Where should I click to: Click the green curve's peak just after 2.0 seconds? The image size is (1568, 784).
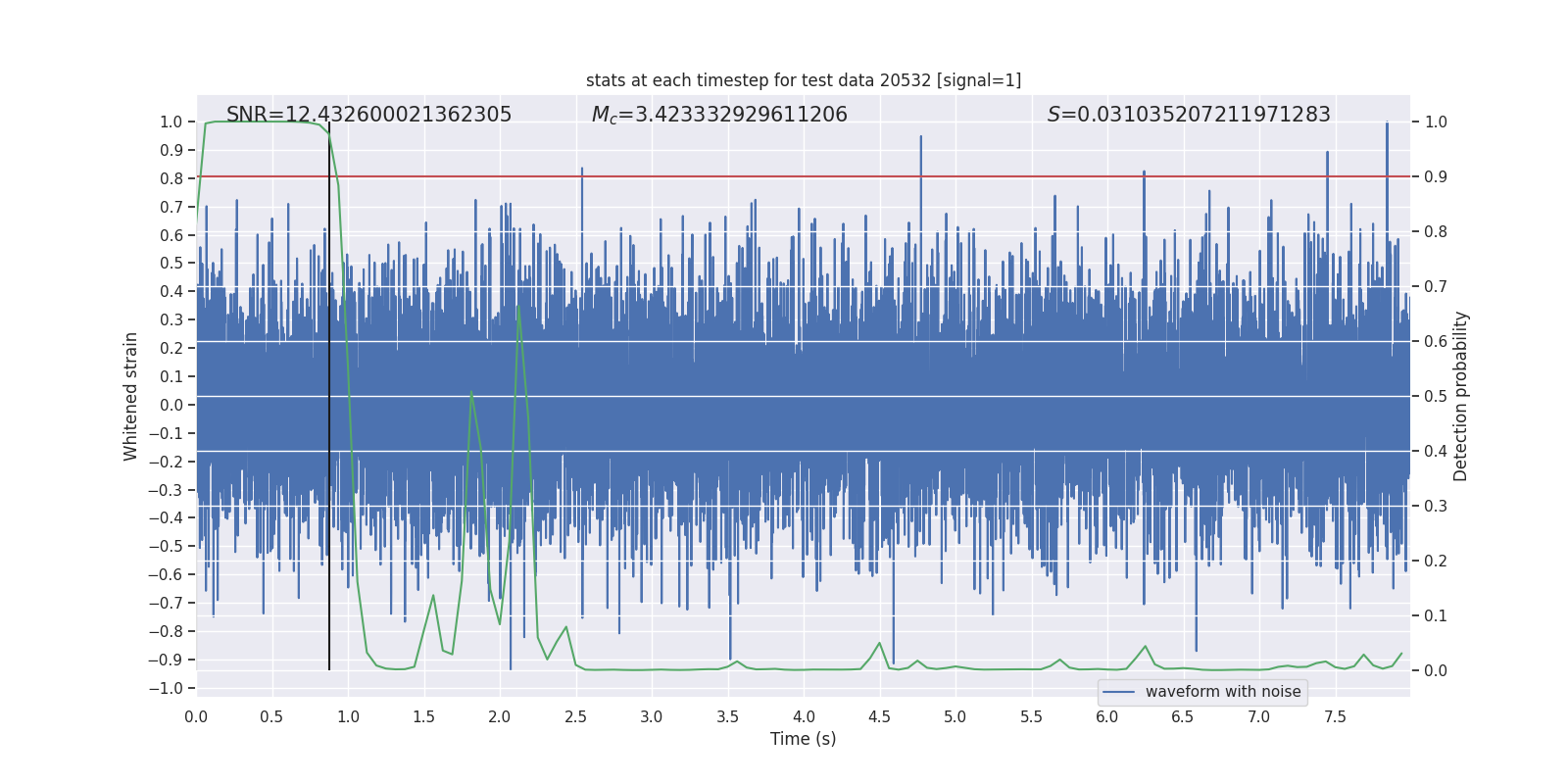click(517, 306)
